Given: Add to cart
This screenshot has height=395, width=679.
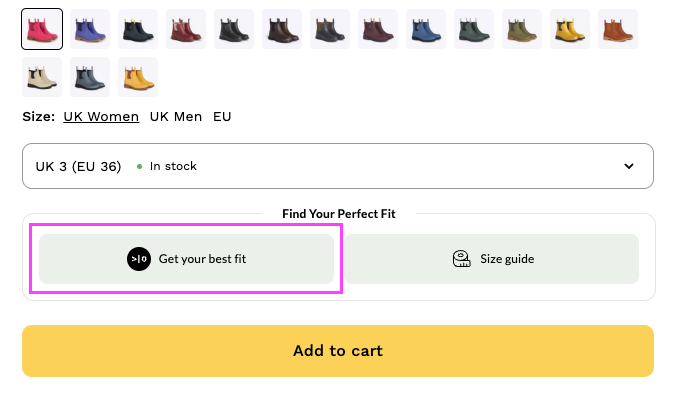Looking at the screenshot, I should (x=338, y=351).
